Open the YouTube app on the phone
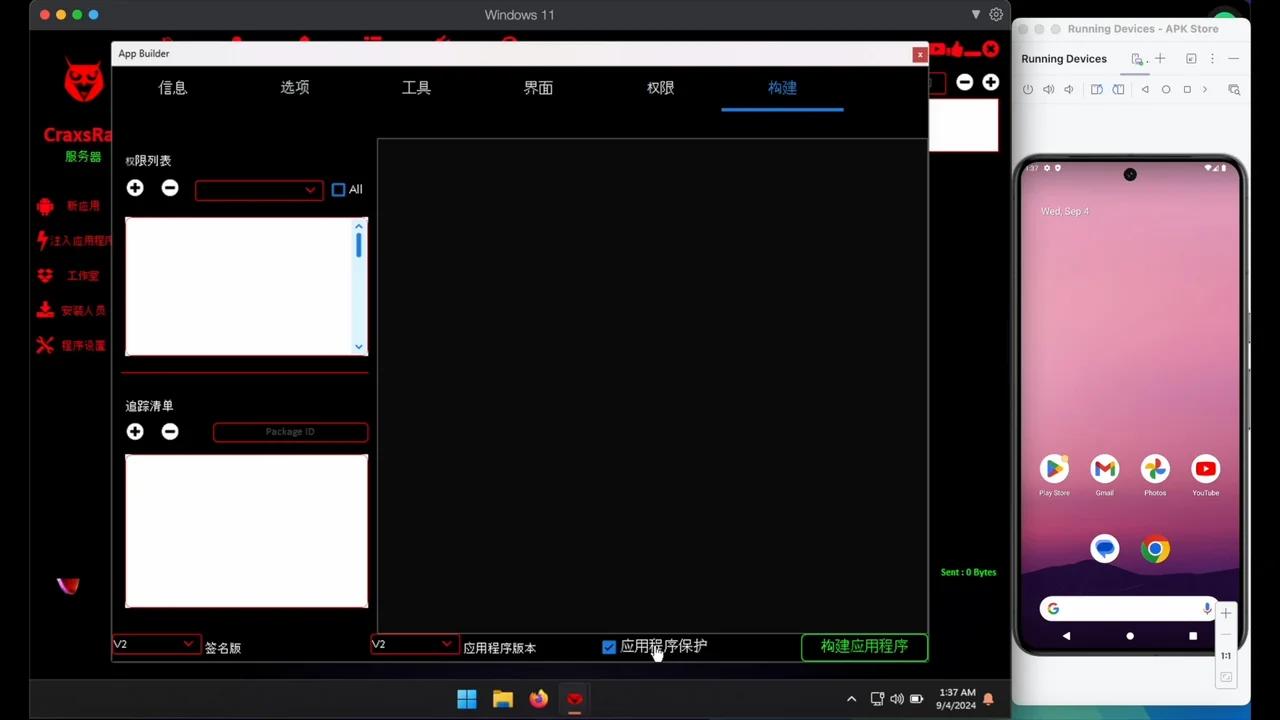This screenshot has height=720, width=1280. [x=1206, y=469]
